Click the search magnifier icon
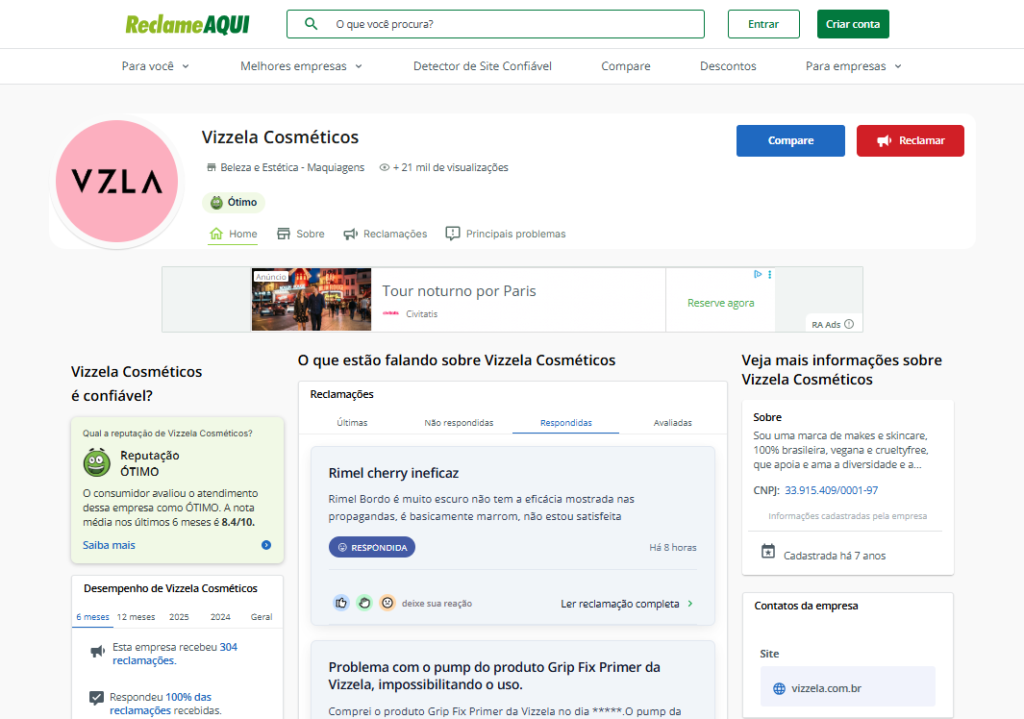1024x719 pixels. pos(311,24)
